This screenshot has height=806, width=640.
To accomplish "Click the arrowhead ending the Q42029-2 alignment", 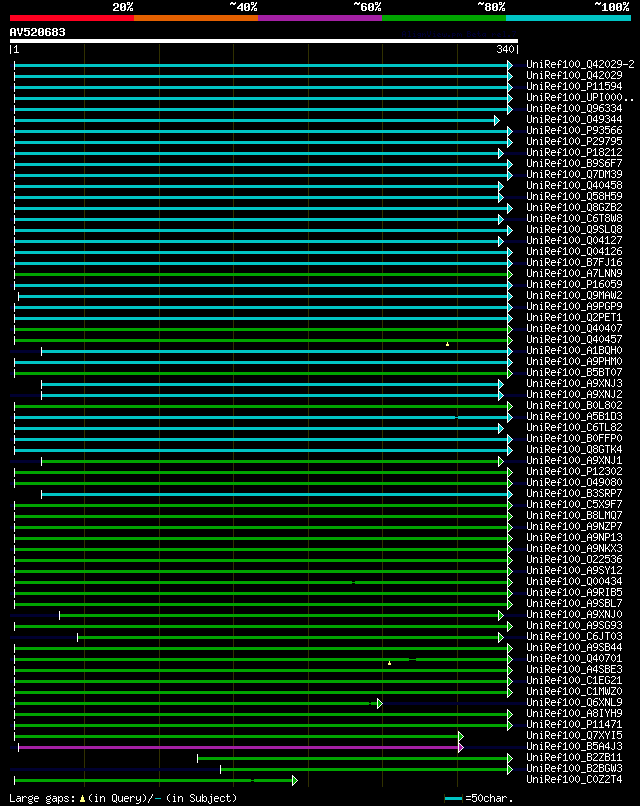I will pos(510,65).
